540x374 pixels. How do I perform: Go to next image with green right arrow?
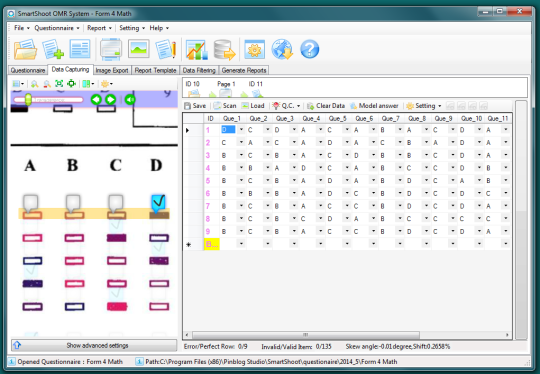coord(111,100)
